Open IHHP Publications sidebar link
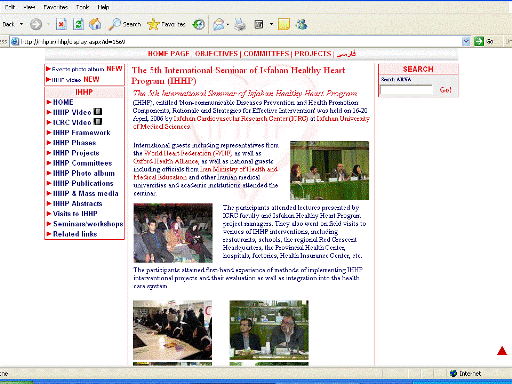 coord(83,183)
